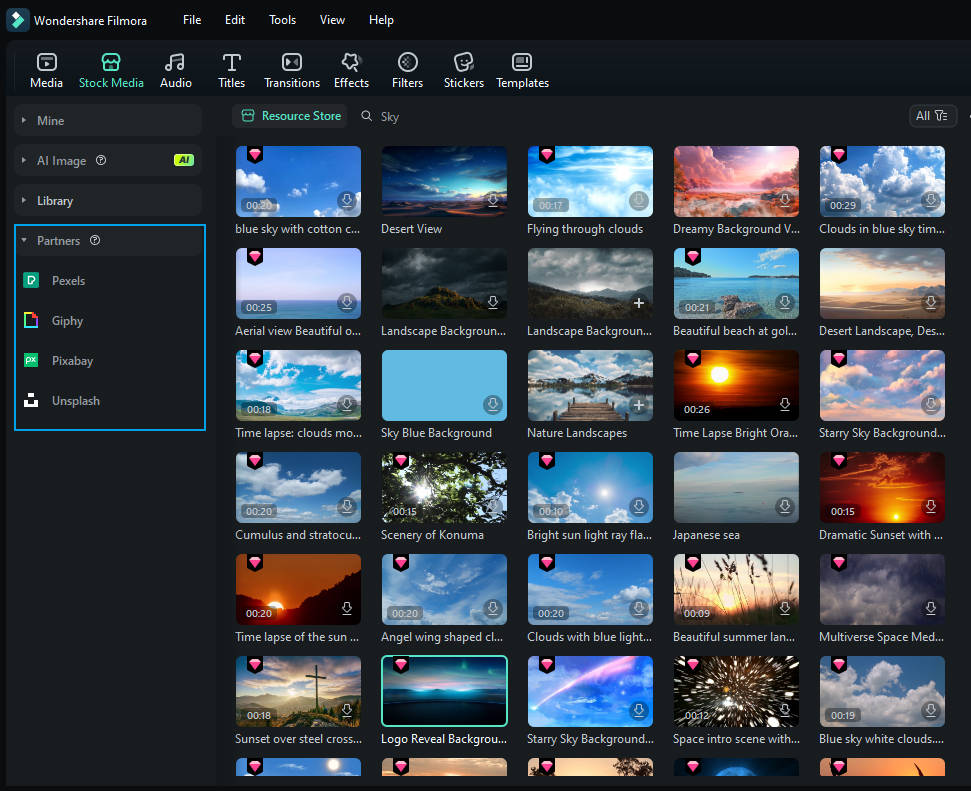This screenshot has height=791, width=971.
Task: Open the Help menu
Action: pos(381,20)
